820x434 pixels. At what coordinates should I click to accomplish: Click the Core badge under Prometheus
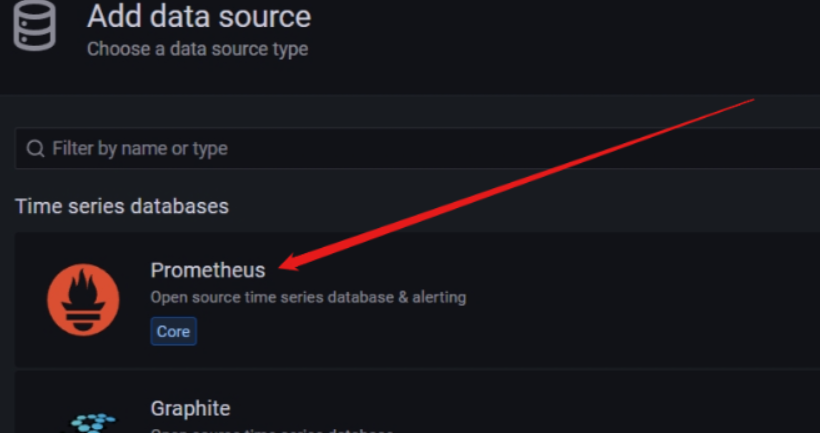[x=174, y=332]
